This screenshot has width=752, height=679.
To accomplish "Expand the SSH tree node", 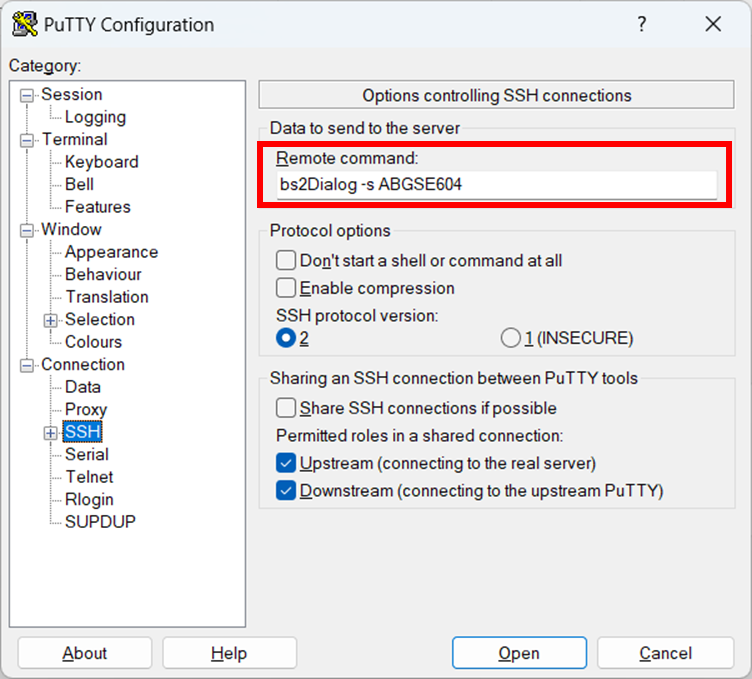I will 50,432.
